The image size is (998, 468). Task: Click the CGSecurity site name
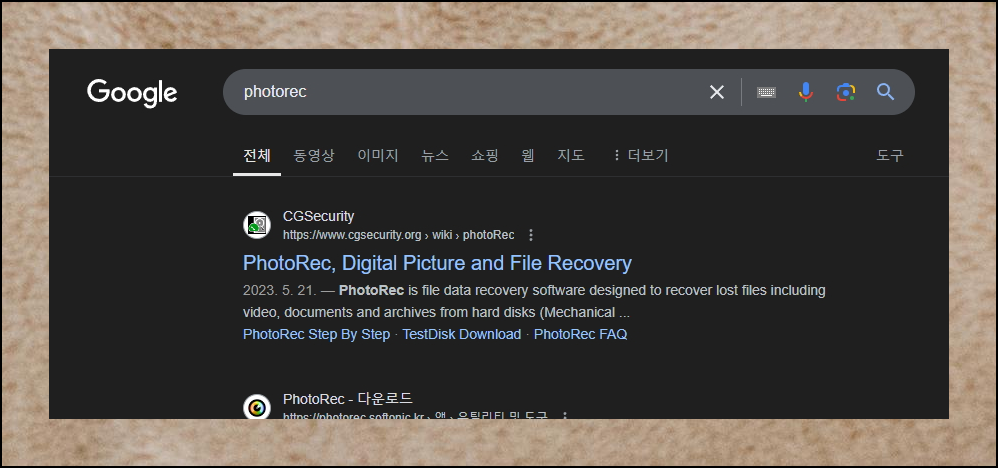(318, 216)
